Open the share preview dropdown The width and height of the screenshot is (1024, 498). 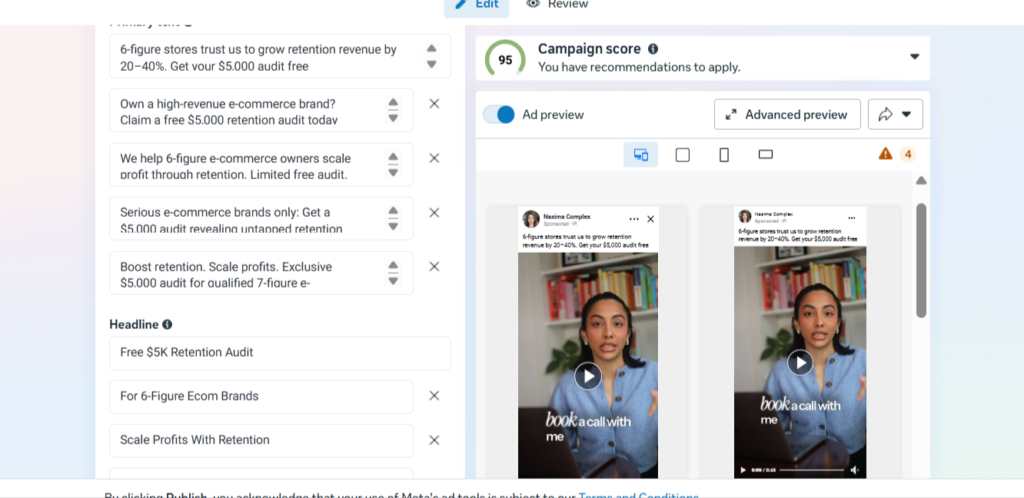[895, 114]
